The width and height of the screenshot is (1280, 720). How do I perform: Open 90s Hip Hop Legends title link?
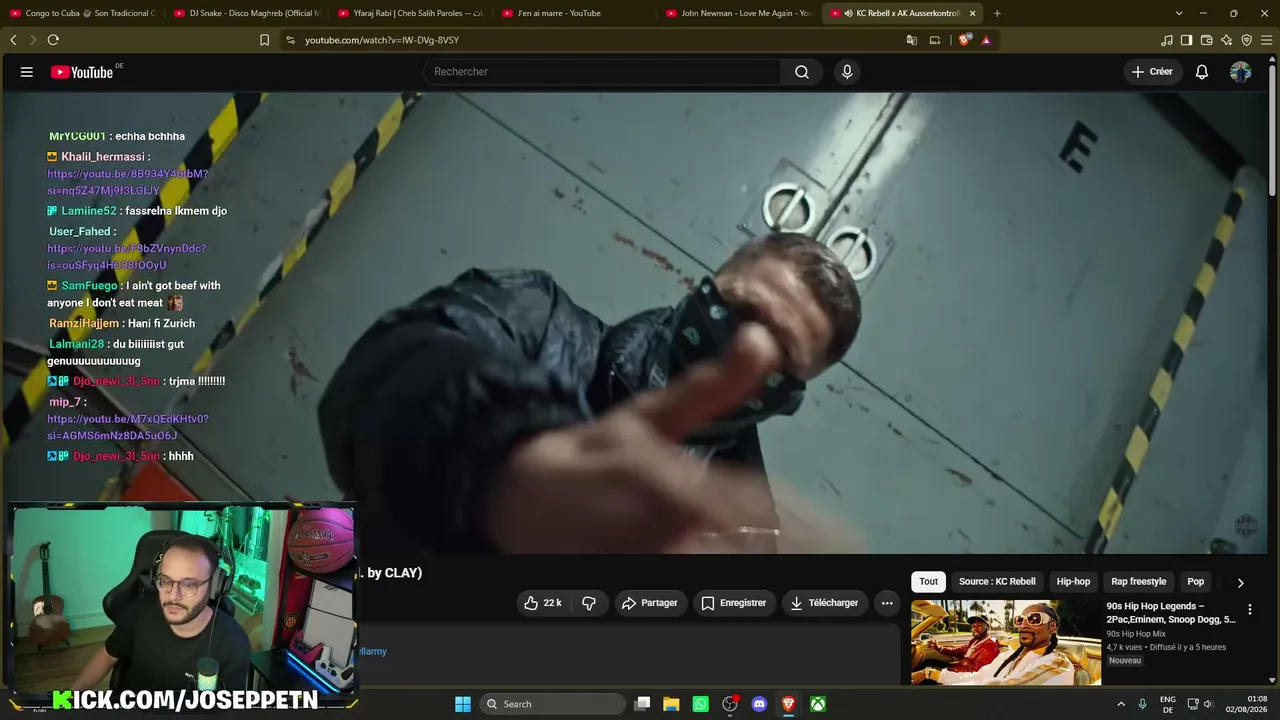[1171, 613]
